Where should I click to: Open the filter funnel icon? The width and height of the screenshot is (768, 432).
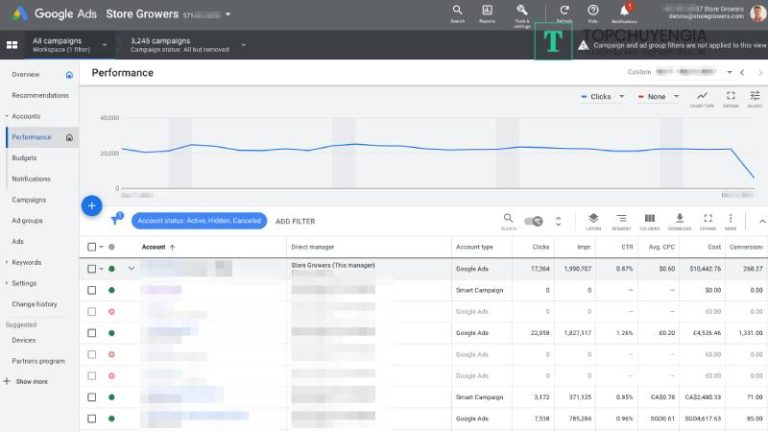pyautogui.click(x=116, y=219)
